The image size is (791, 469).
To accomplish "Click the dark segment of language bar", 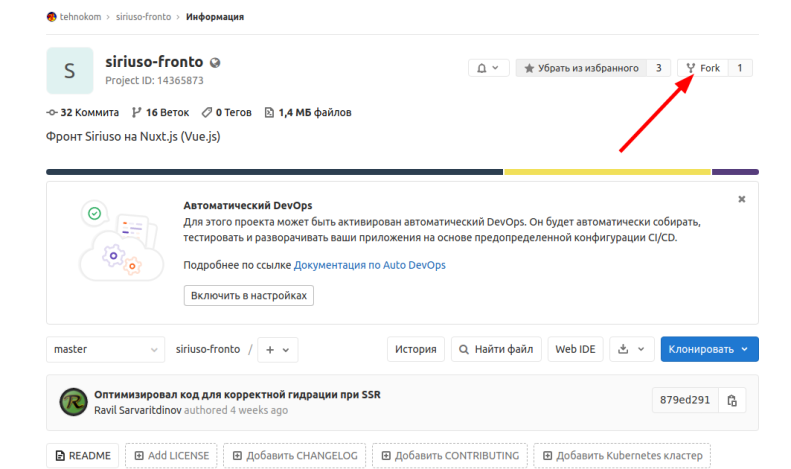I will (x=274, y=172).
